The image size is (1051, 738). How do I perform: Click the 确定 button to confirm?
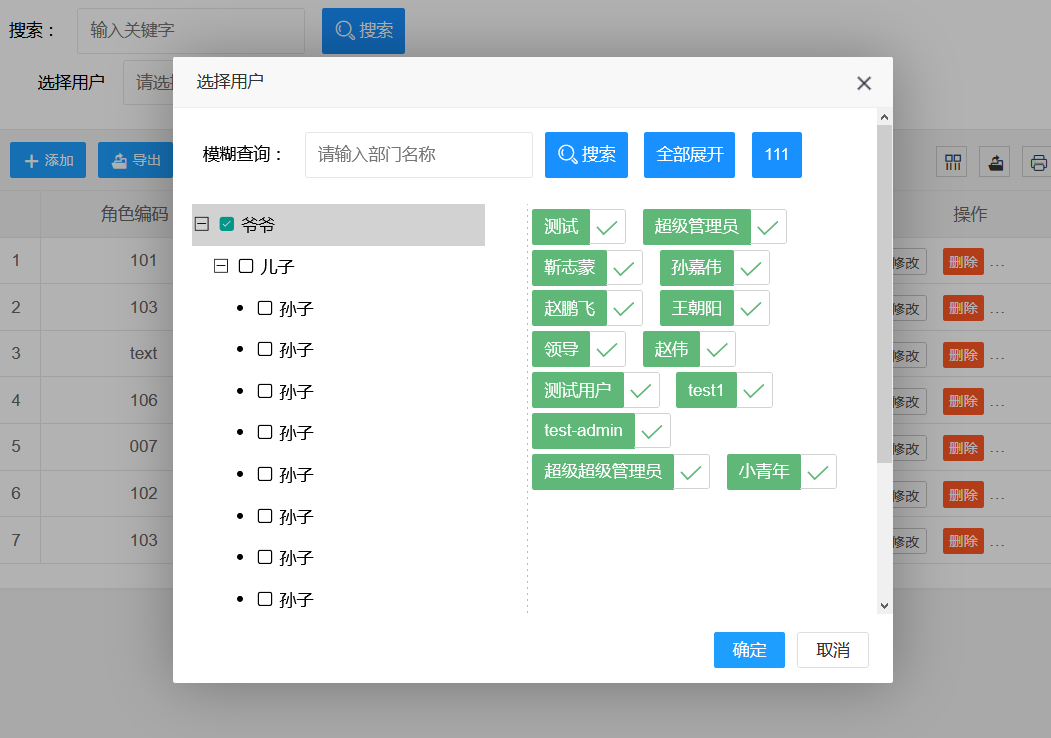749,650
